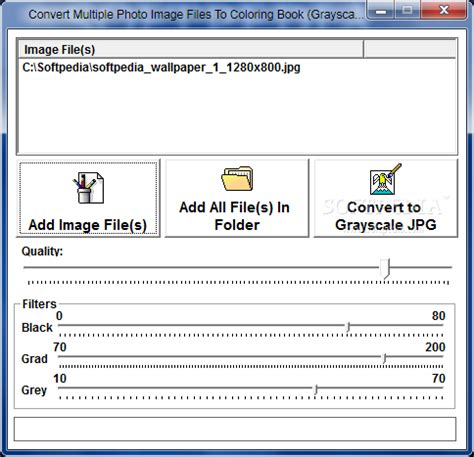Click the Add Image File(s) button
This screenshot has height=457, width=474.
tap(88, 198)
